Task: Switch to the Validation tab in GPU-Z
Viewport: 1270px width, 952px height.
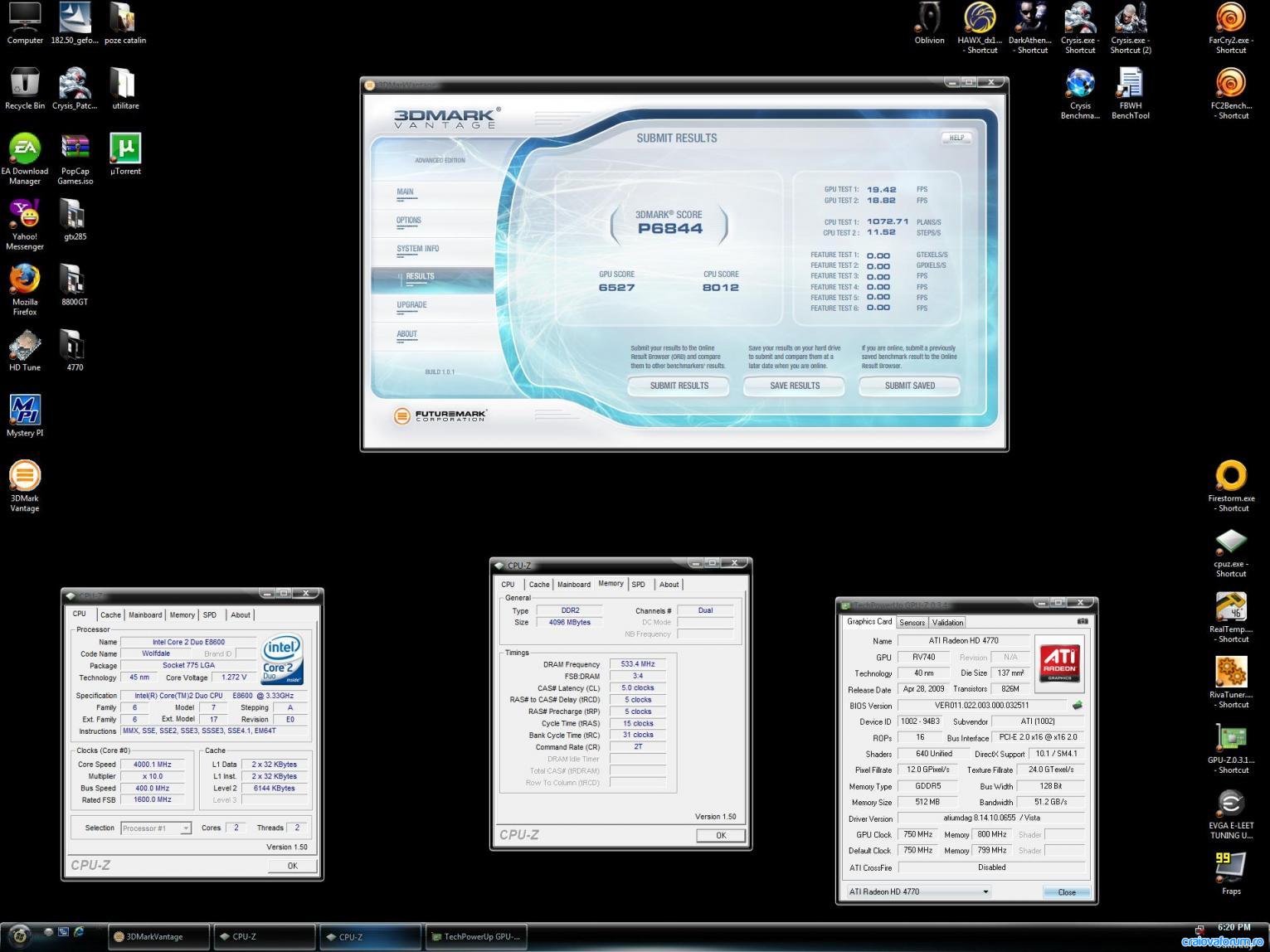Action: [x=947, y=622]
